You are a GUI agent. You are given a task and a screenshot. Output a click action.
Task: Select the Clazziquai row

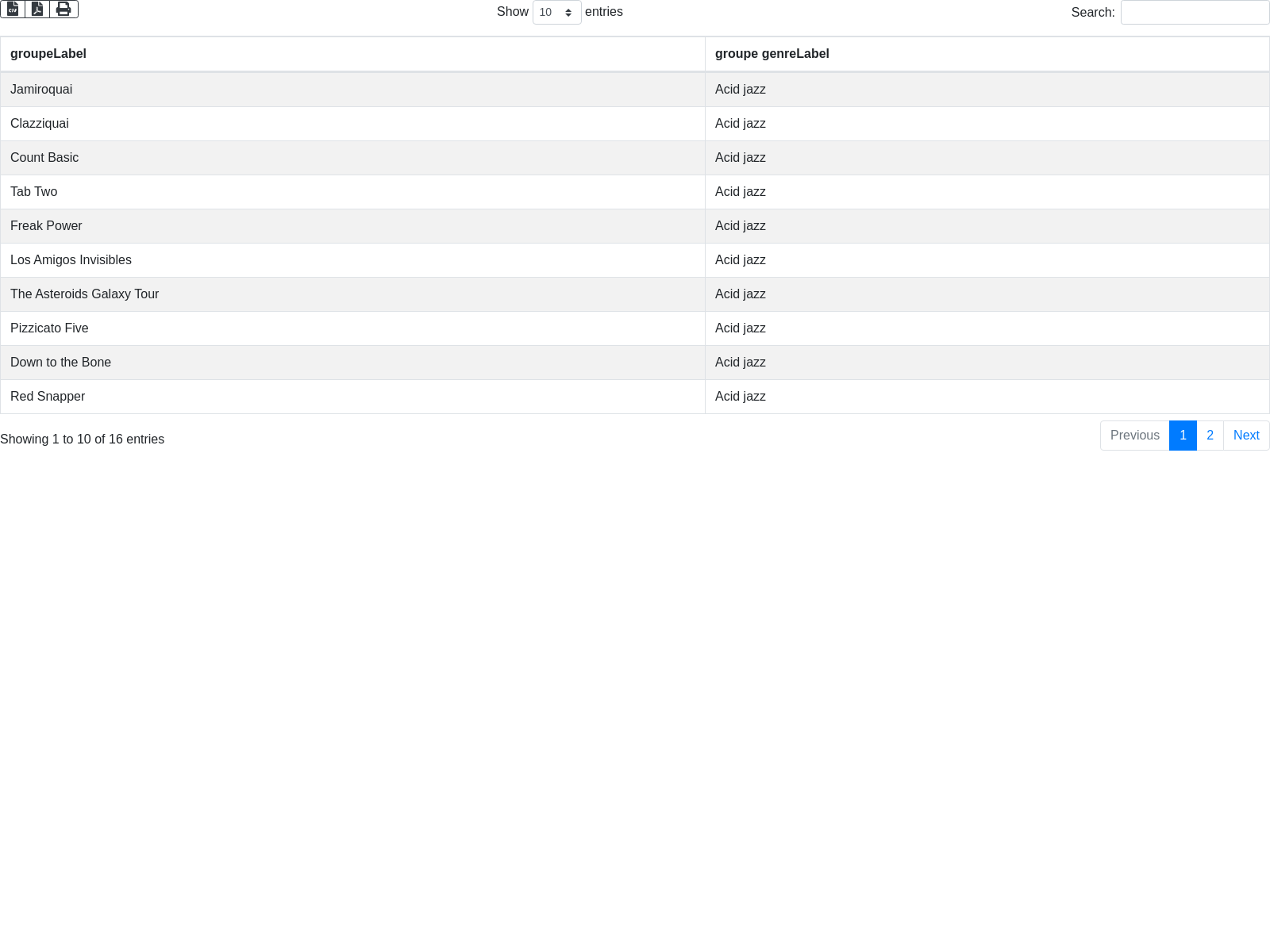click(x=40, y=124)
